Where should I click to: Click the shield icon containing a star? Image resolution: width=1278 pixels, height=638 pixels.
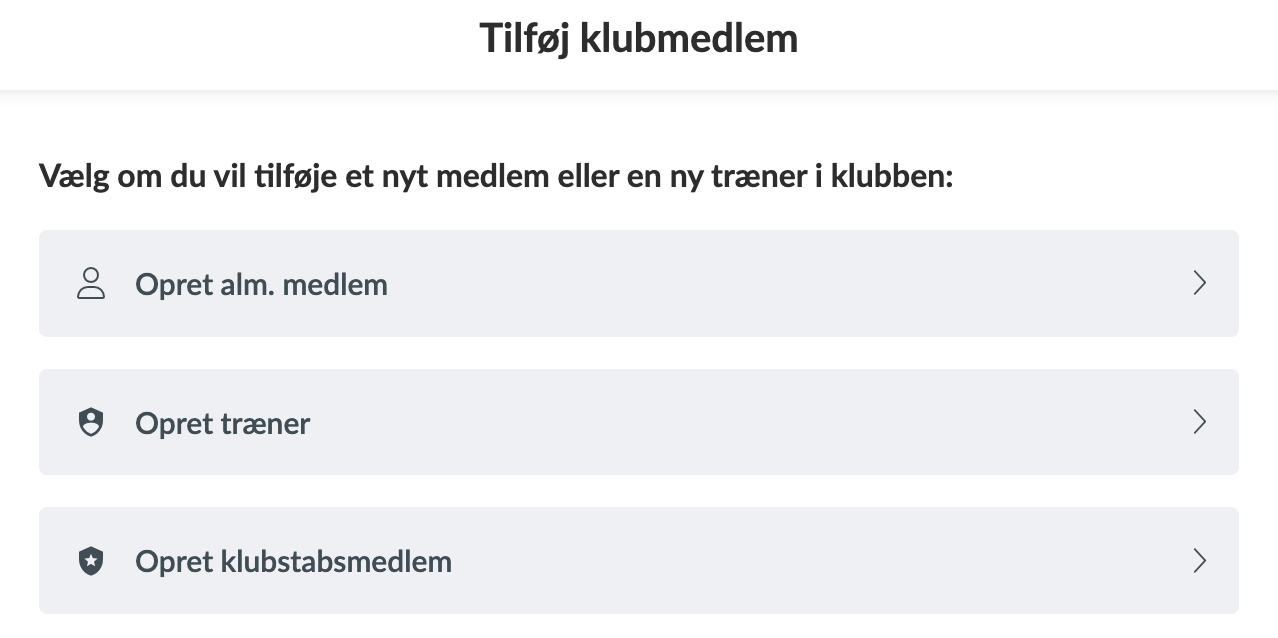coord(91,561)
